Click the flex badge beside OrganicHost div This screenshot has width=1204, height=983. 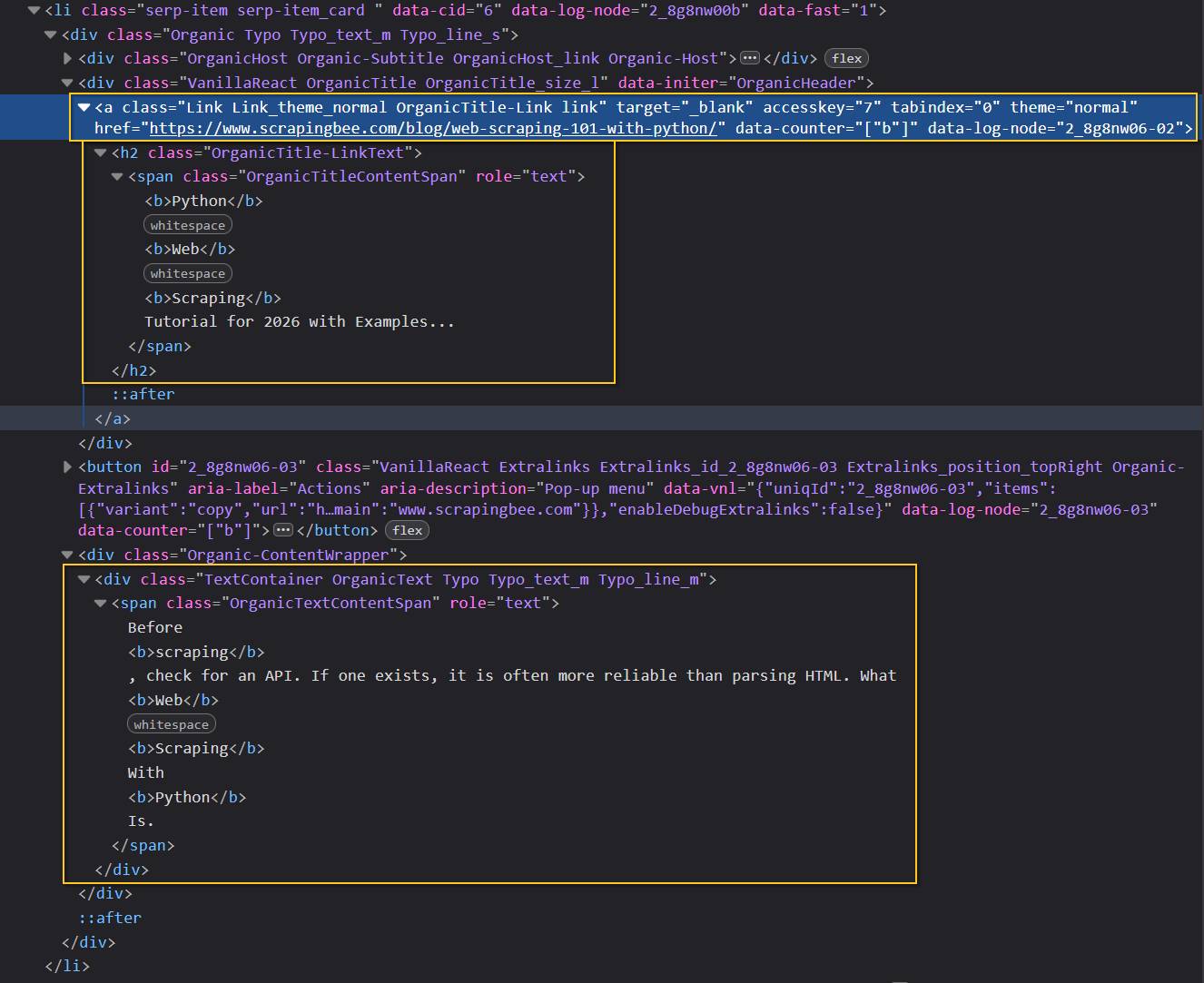(x=846, y=58)
